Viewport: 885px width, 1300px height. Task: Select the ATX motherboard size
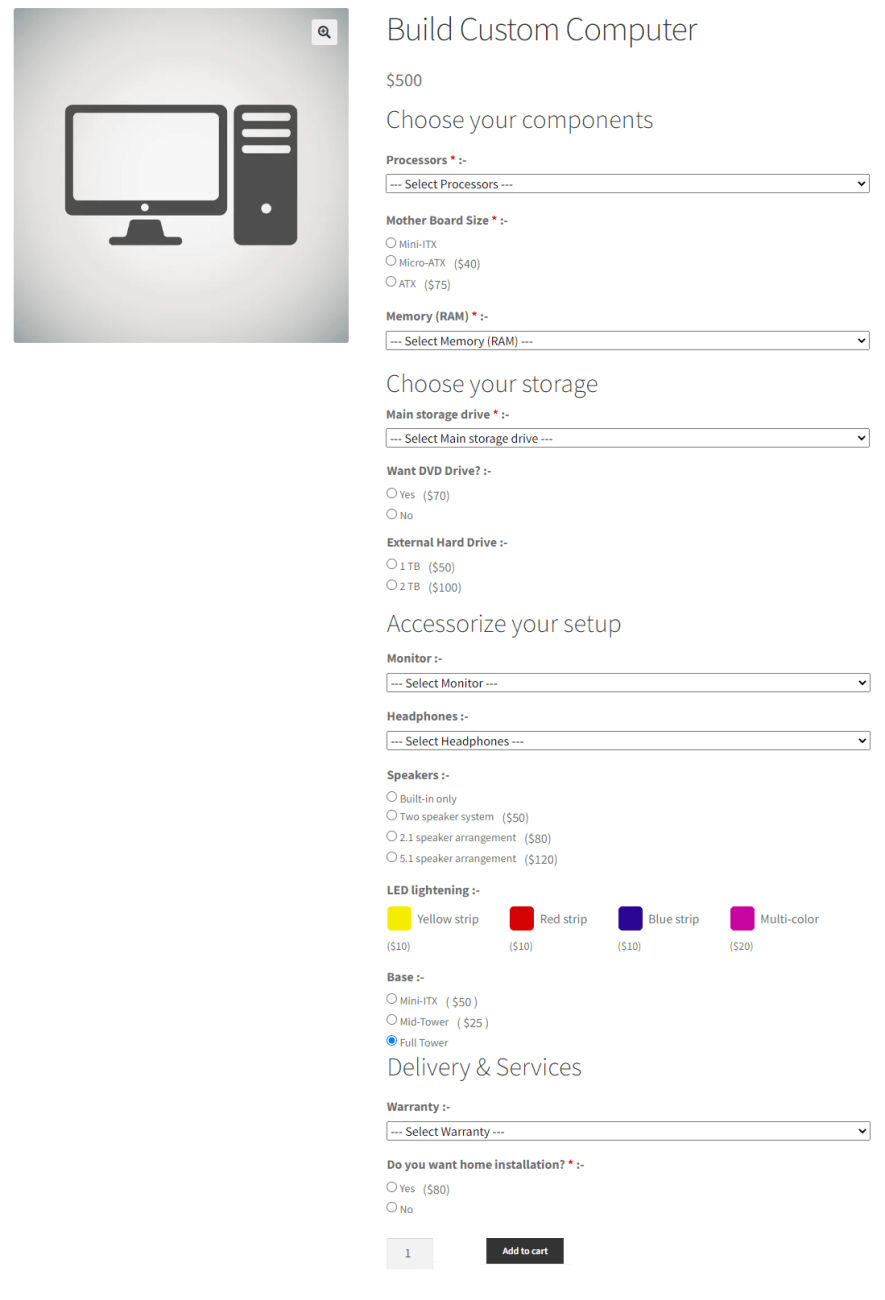(391, 281)
